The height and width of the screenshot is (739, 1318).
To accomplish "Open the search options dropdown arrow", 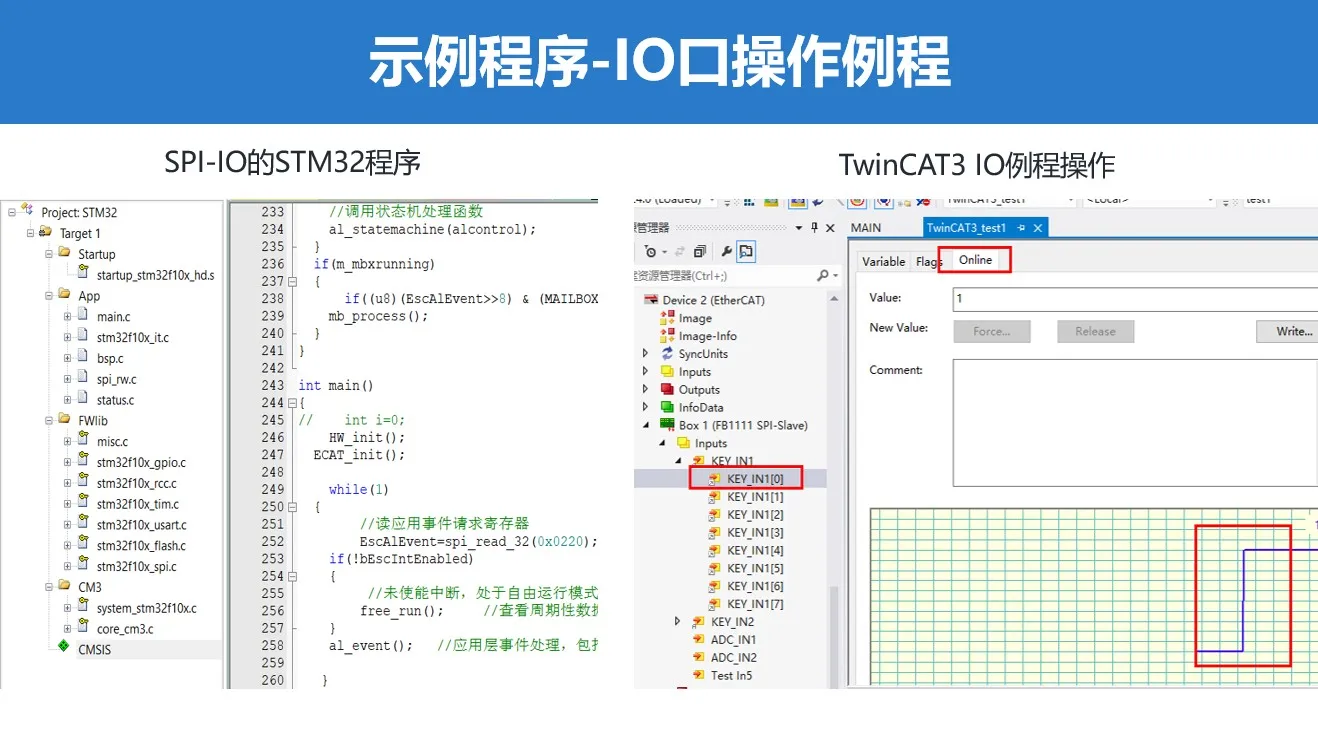I will [833, 276].
